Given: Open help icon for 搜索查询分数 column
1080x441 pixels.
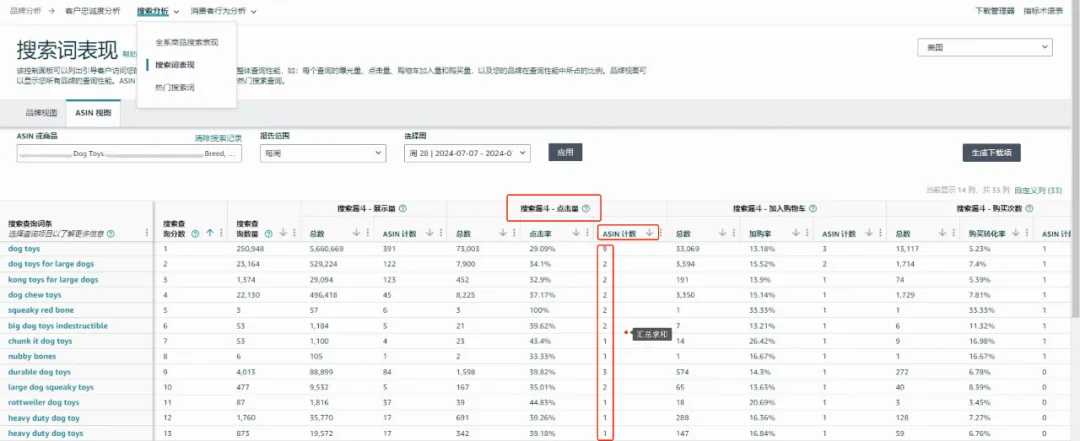Looking at the screenshot, I should point(196,233).
